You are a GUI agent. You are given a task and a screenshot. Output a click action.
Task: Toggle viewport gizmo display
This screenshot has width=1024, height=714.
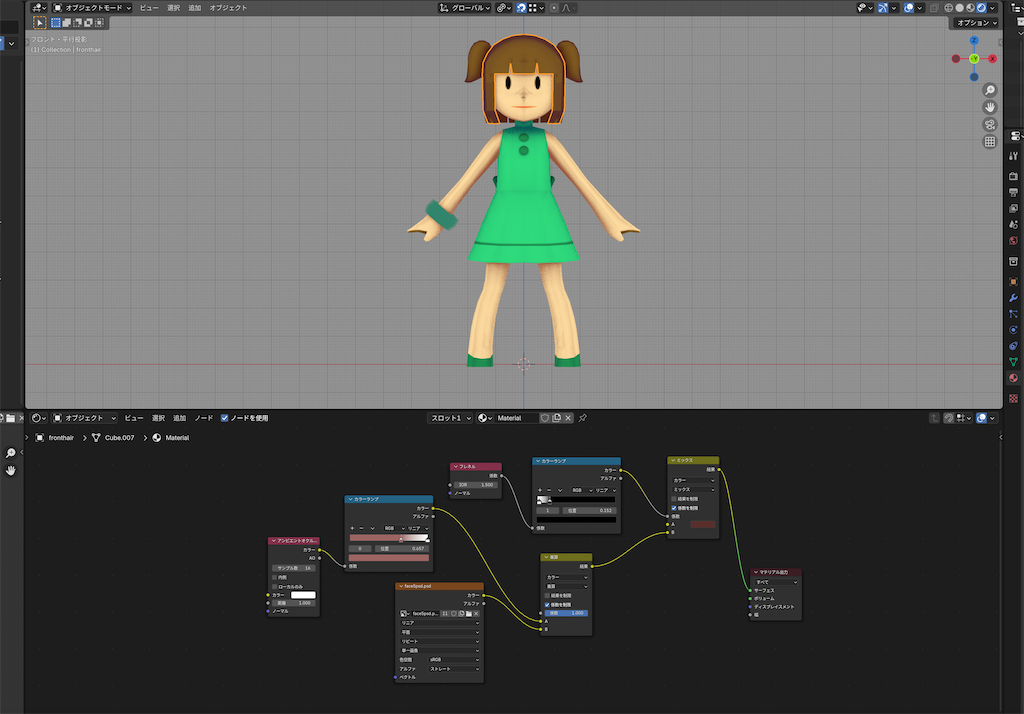coord(883,8)
